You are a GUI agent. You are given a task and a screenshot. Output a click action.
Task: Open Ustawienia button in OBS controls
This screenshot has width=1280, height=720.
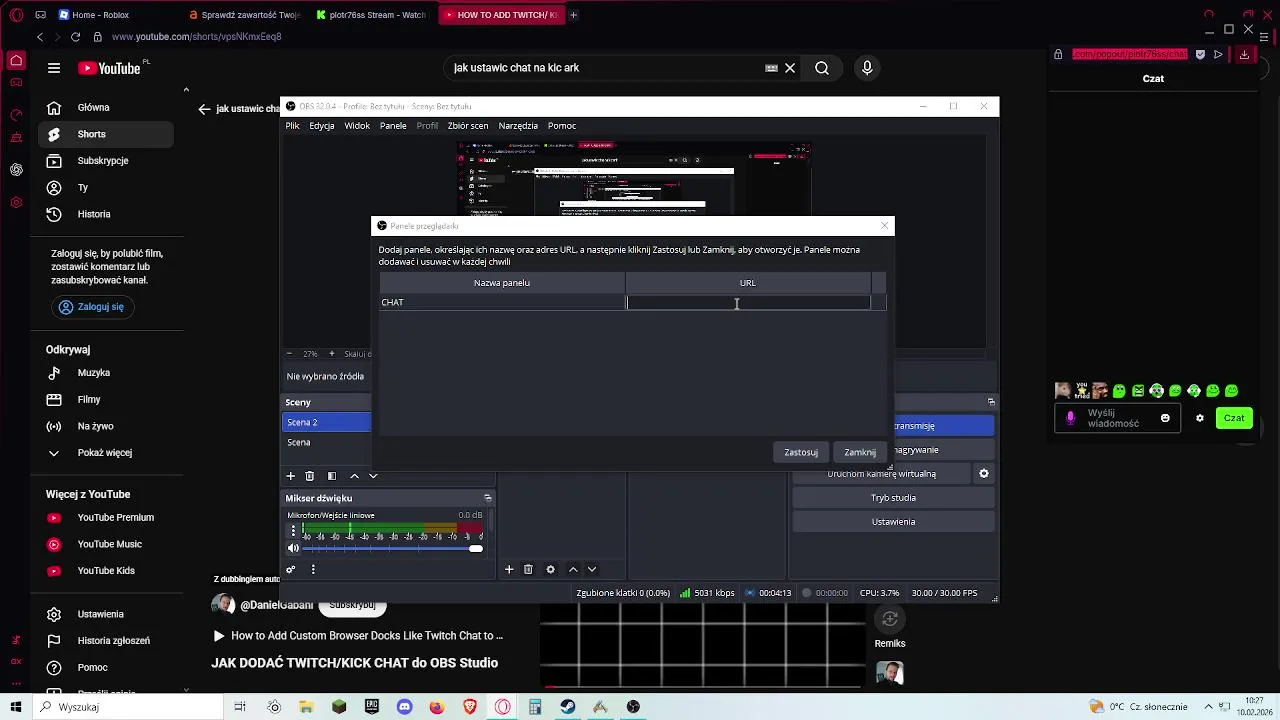point(893,522)
